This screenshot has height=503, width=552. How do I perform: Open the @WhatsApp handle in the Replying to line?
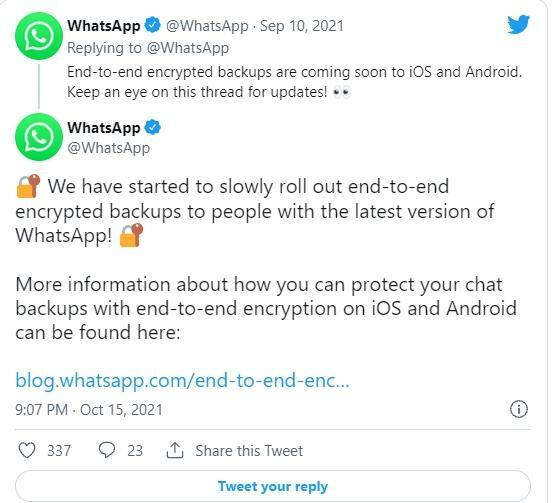coord(188,48)
